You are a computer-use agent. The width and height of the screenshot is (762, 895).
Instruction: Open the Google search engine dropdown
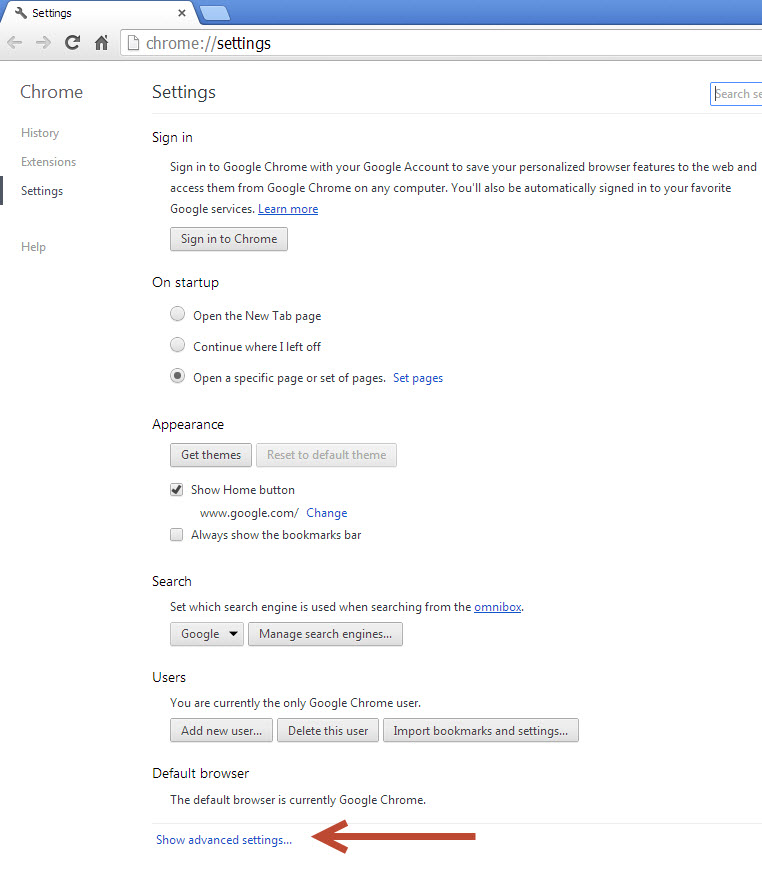click(x=207, y=634)
